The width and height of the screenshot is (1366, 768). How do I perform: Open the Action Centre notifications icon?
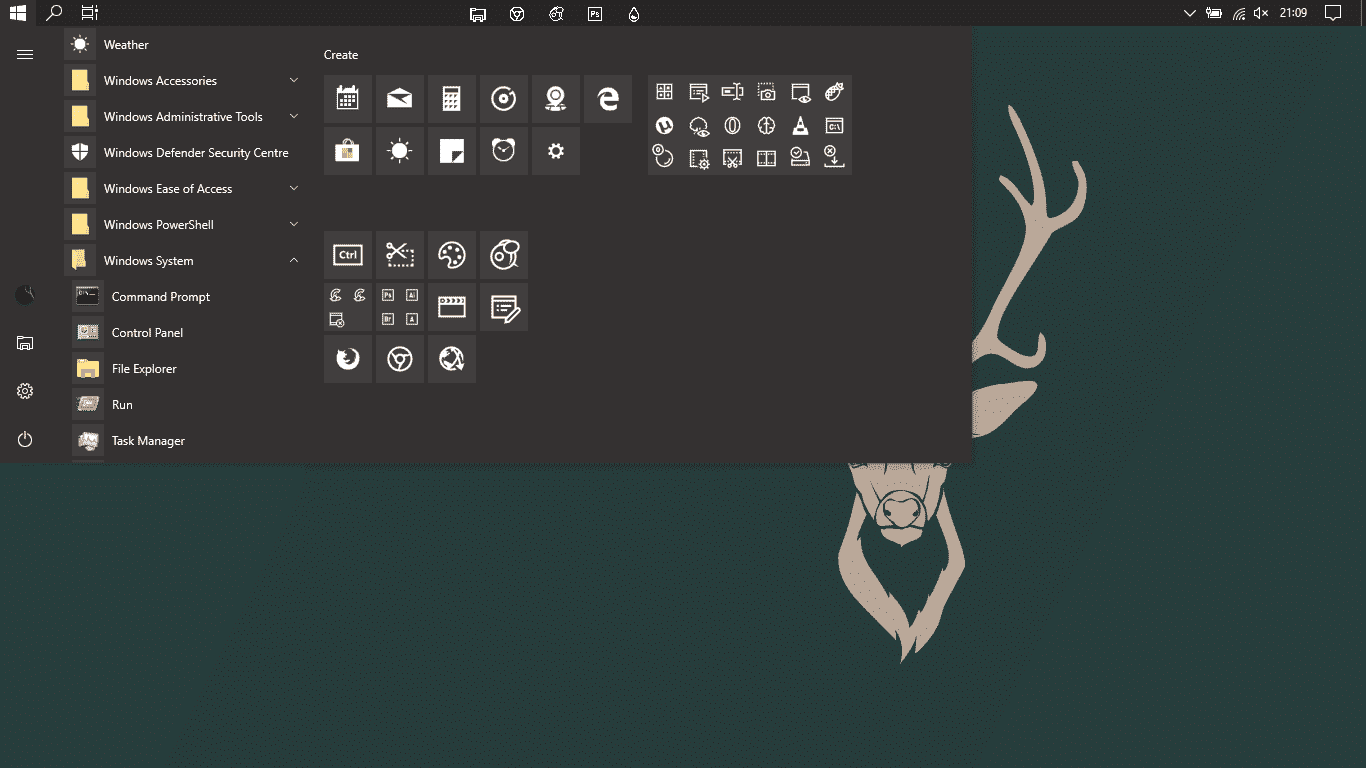(1333, 13)
